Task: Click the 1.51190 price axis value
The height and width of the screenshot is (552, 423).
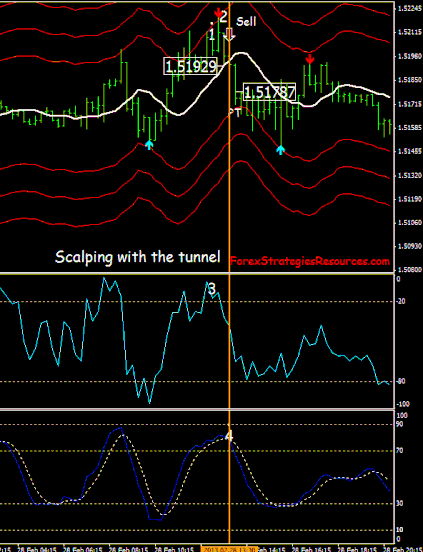Action: [409, 199]
